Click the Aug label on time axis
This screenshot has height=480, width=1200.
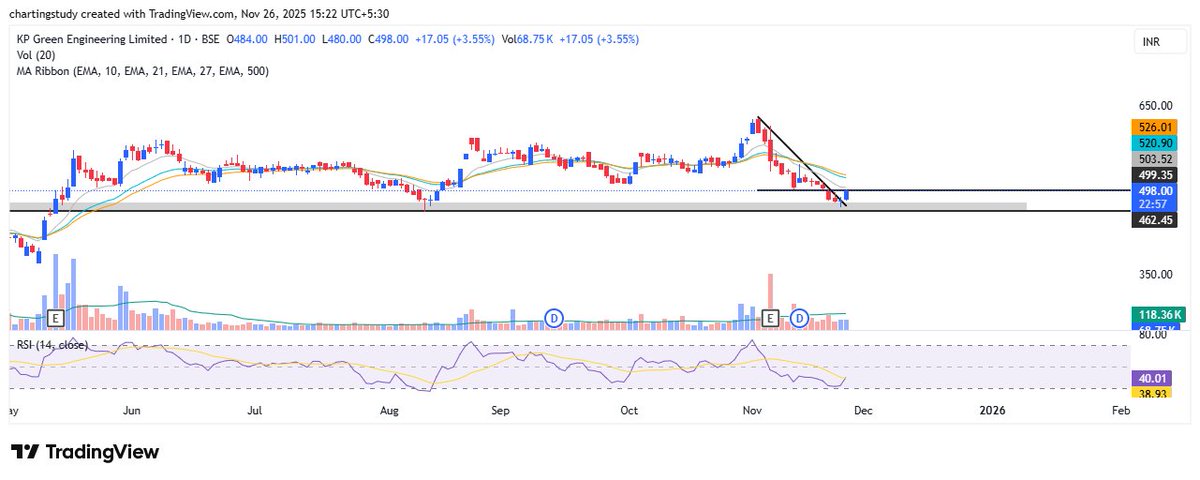click(390, 410)
